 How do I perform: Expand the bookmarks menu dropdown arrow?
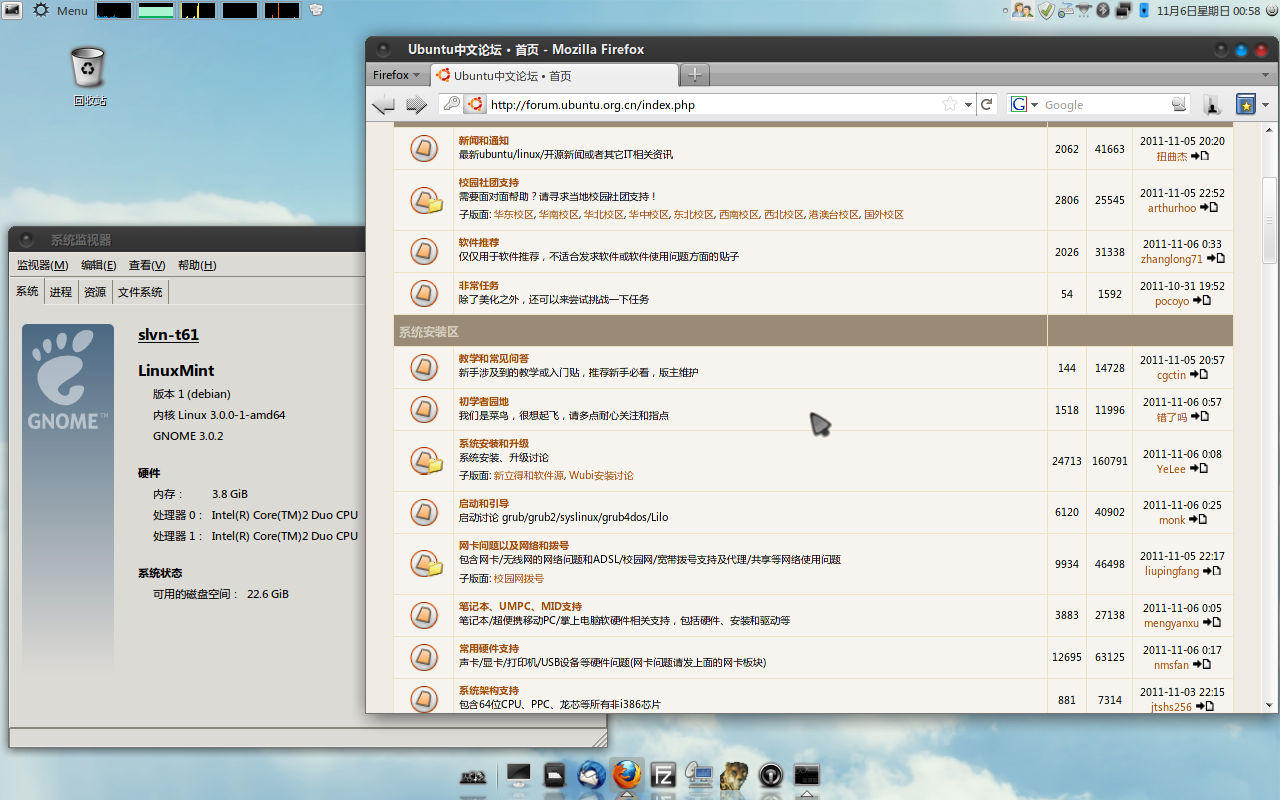[1265, 105]
